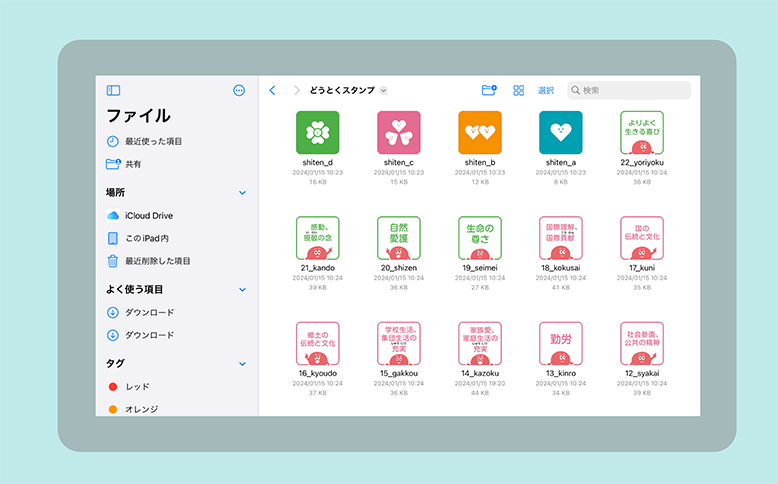Collapse the タグ section

coord(242,363)
